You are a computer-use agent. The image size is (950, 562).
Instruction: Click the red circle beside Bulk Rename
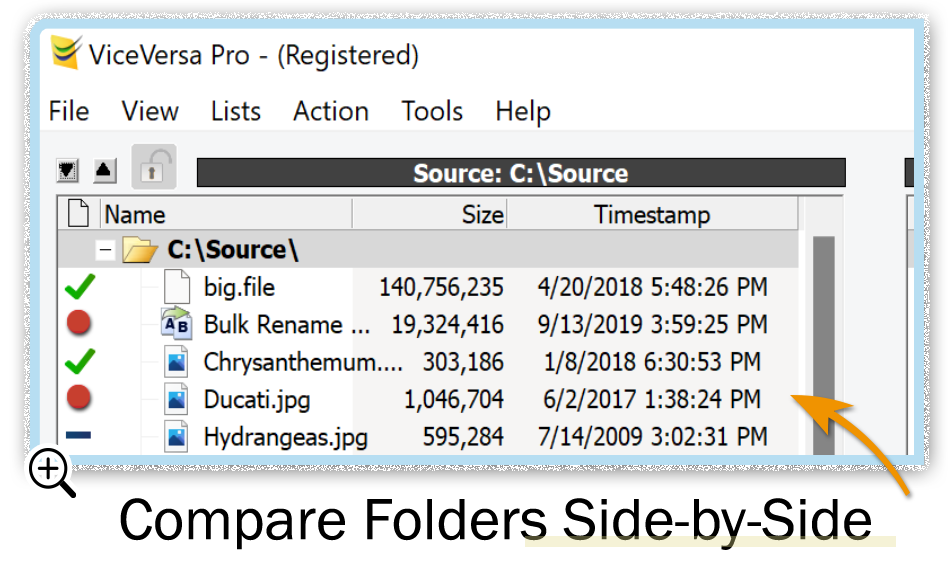[x=79, y=323]
